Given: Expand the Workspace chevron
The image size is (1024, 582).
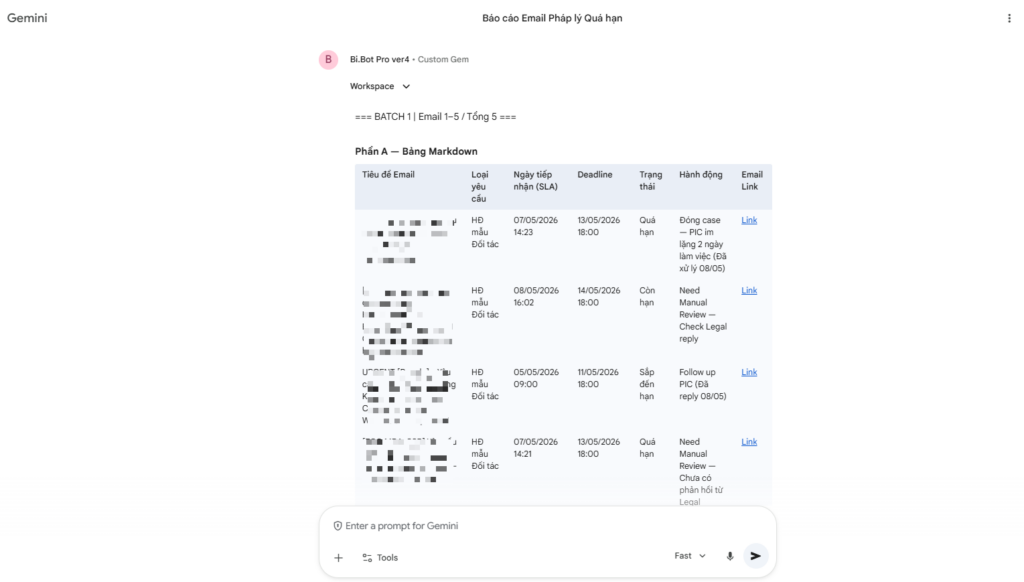Looking at the screenshot, I should tap(406, 86).
